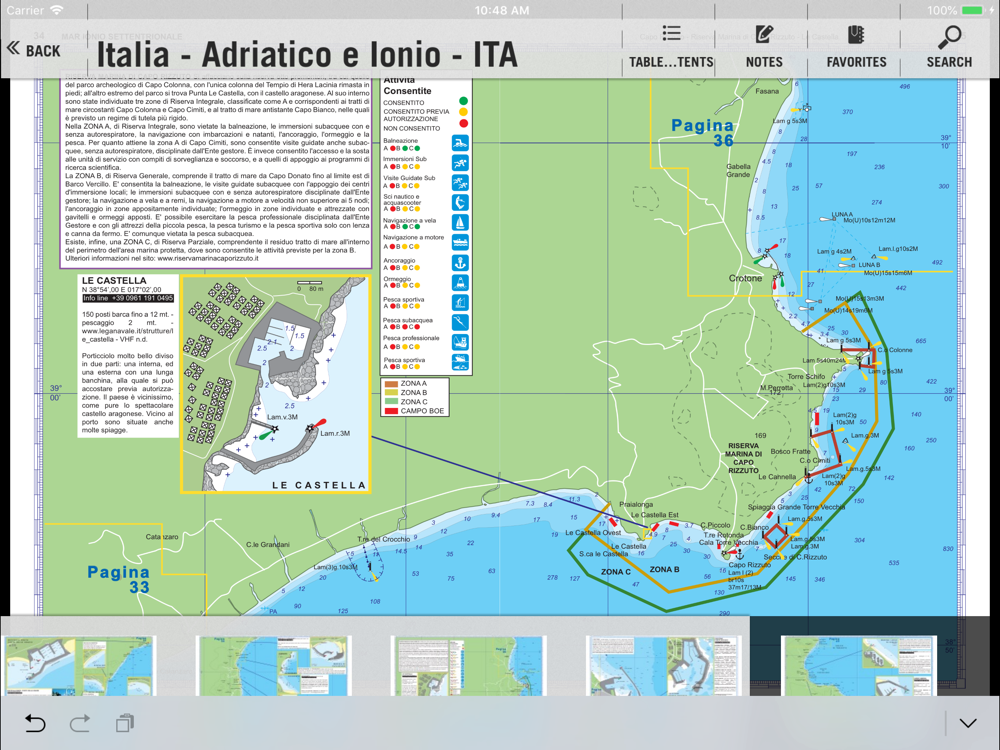Tap the Navigazione a motore boat icon
The height and width of the screenshot is (750, 1000).
coord(460,242)
